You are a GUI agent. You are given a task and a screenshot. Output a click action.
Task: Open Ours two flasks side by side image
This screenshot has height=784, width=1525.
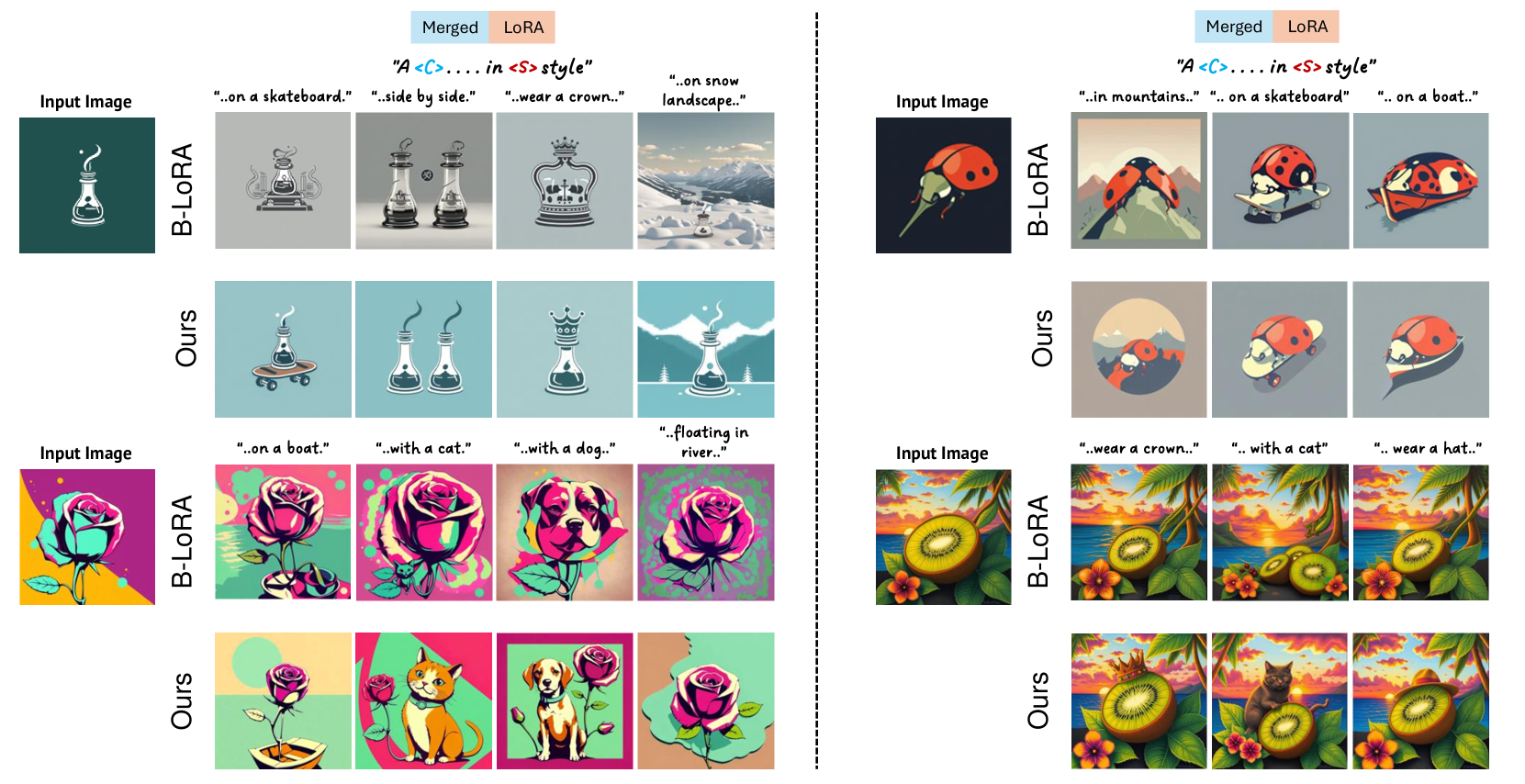pyautogui.click(x=423, y=349)
